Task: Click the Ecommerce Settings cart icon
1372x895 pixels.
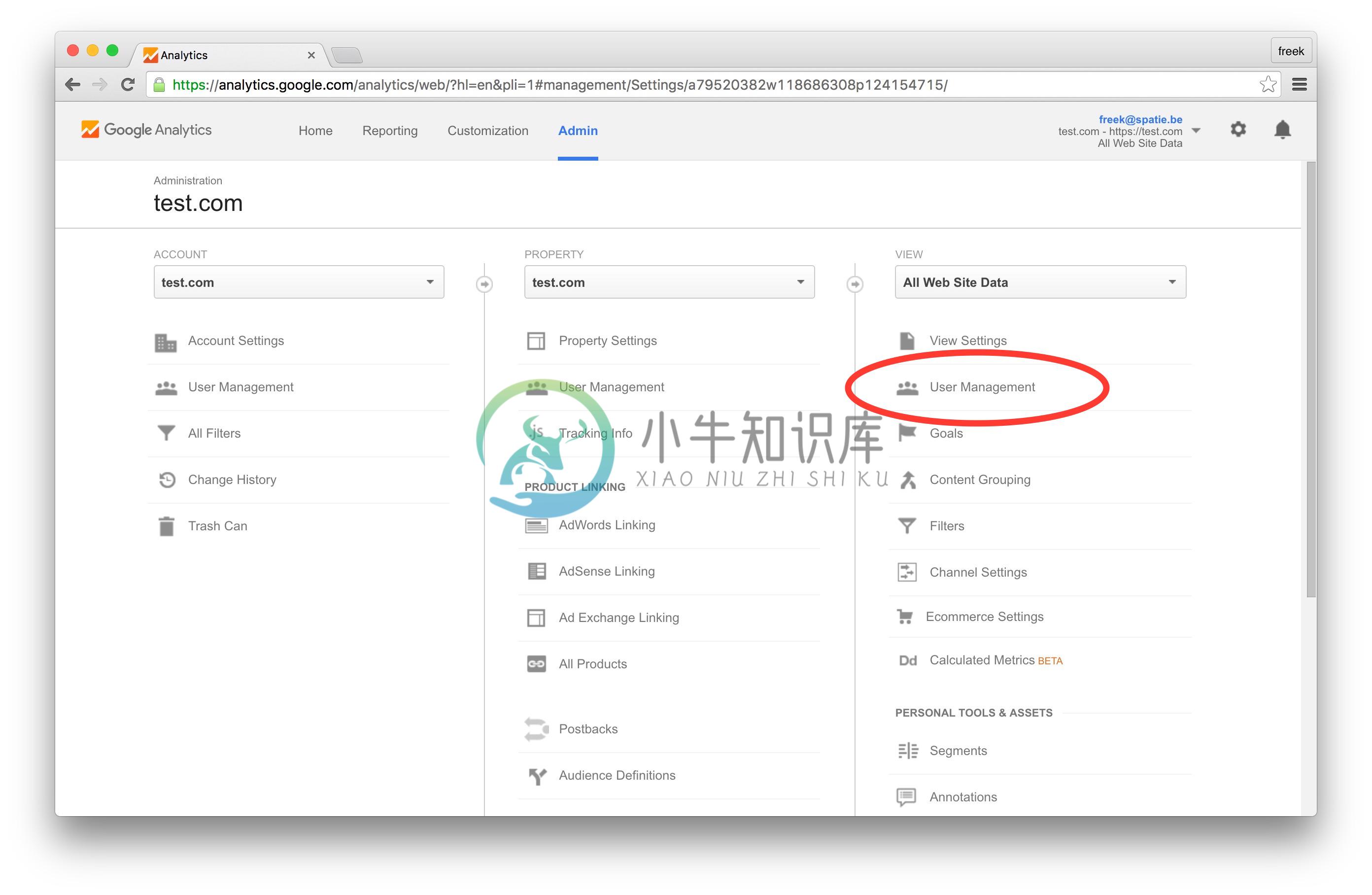Action: pos(905,617)
